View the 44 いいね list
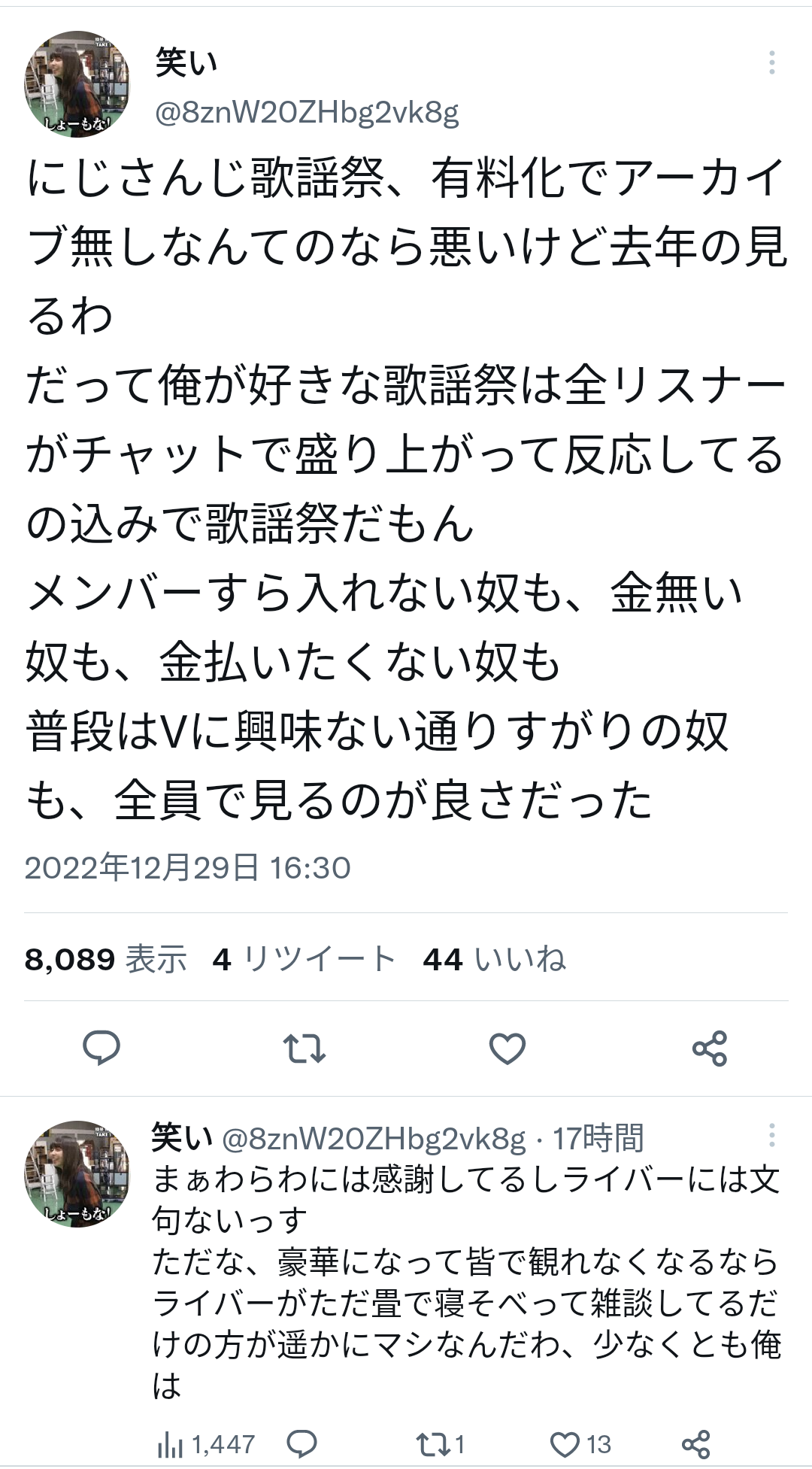Viewport: 812px width, 1469px height. (494, 959)
